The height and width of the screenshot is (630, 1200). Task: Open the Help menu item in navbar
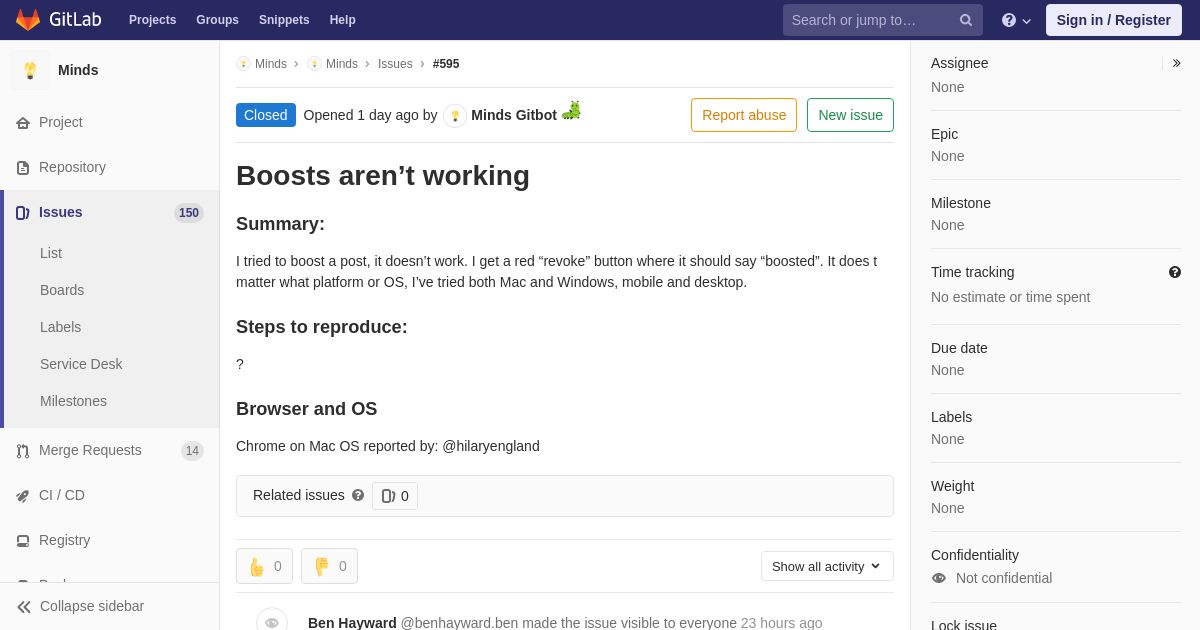pos(343,20)
